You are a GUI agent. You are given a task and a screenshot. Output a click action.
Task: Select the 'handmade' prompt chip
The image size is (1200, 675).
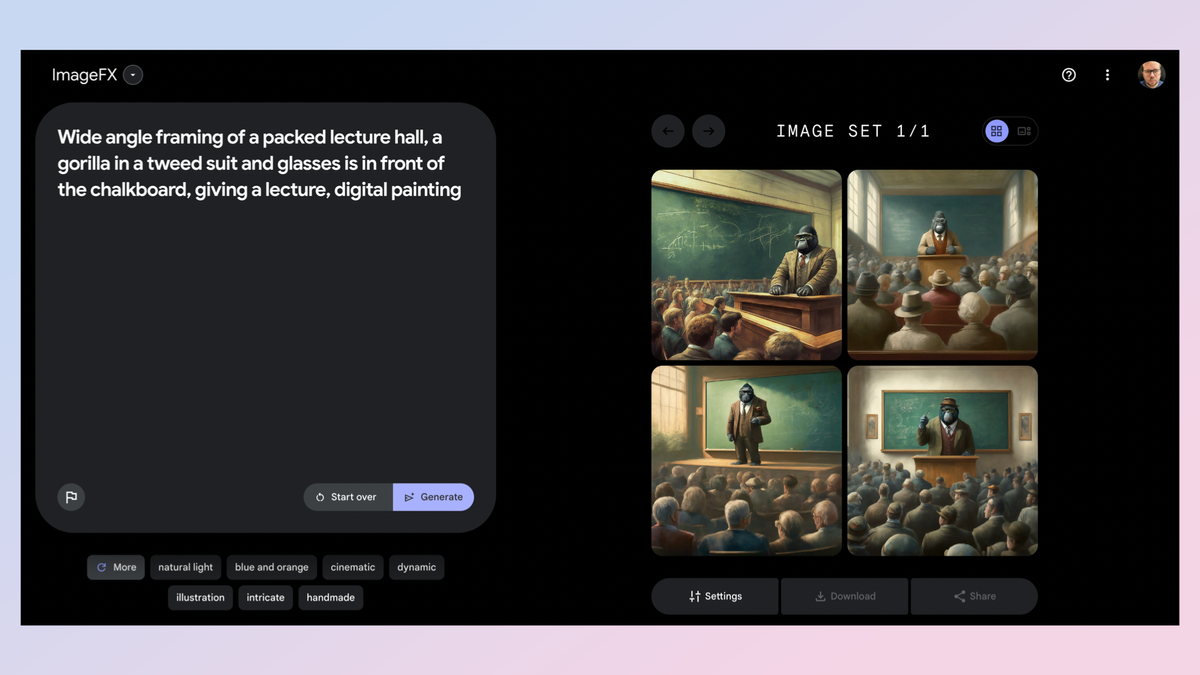[x=330, y=597]
